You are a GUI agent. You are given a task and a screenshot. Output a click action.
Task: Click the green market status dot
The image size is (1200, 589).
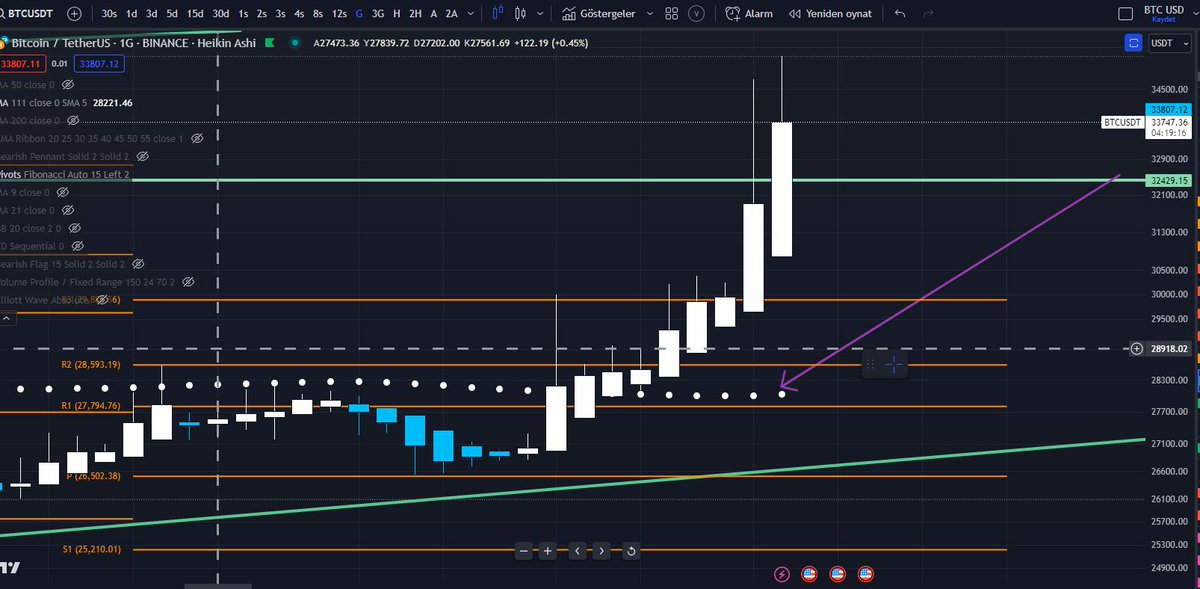[294, 44]
